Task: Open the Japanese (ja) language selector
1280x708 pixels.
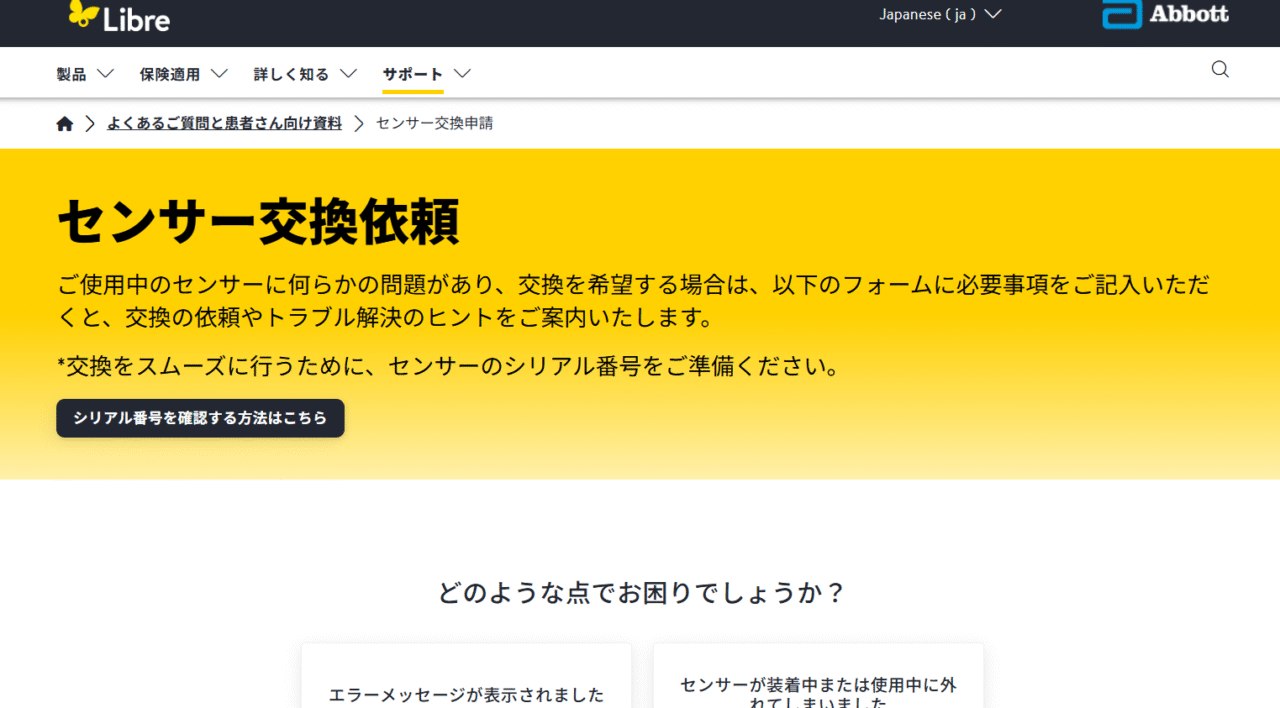Action: pos(927,14)
